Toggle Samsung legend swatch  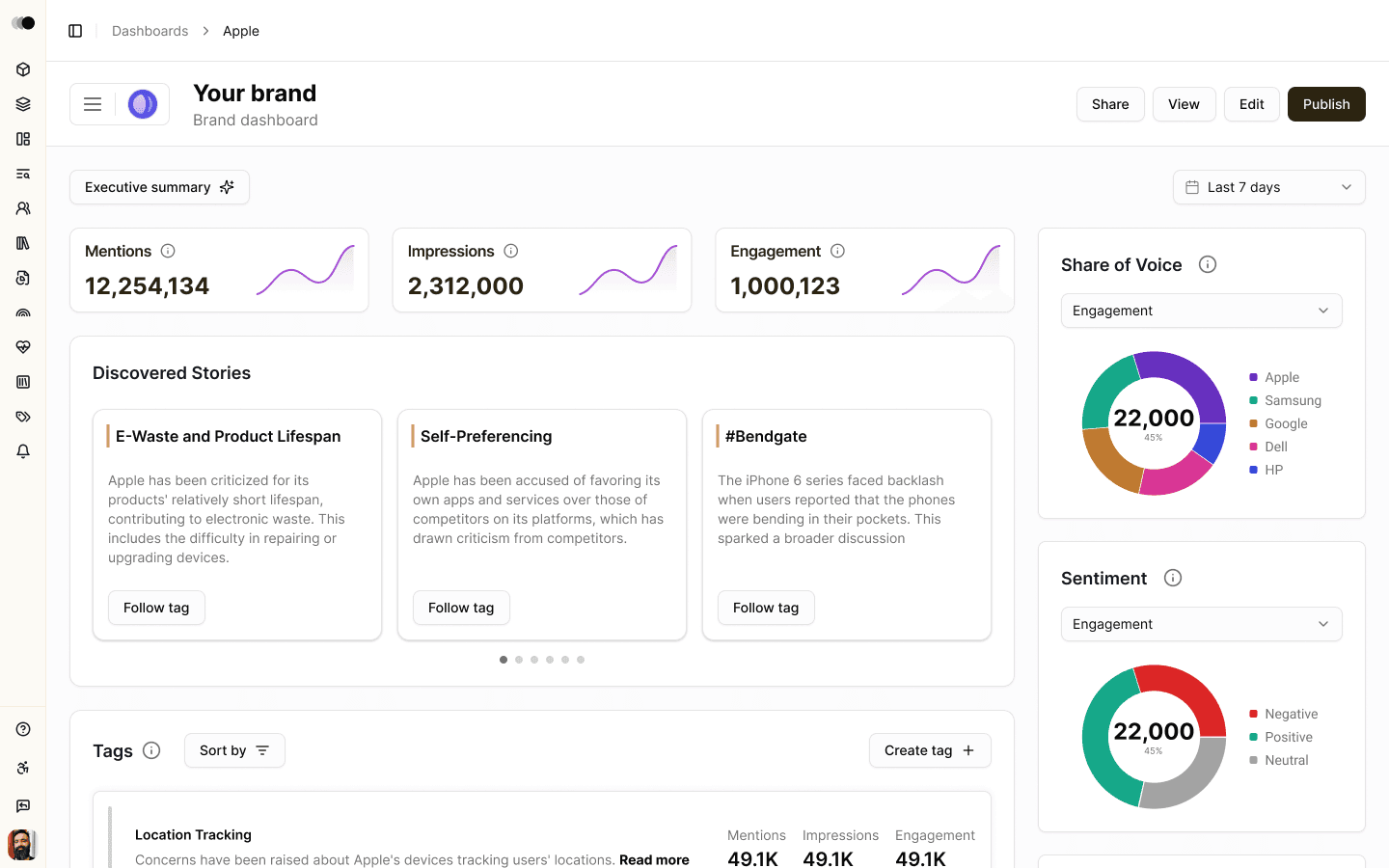tap(1253, 400)
